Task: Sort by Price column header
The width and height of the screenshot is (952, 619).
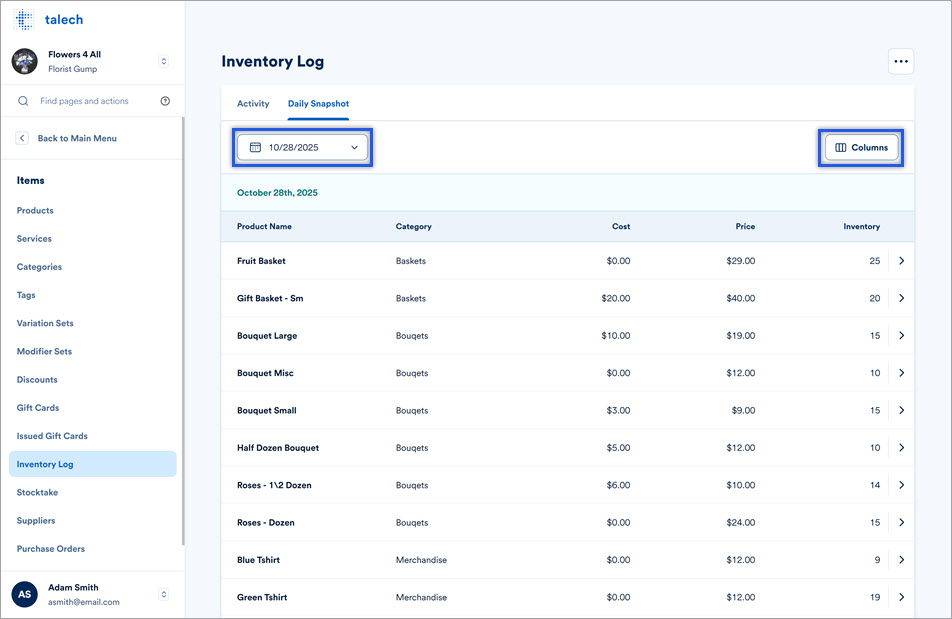Action: 745,226
